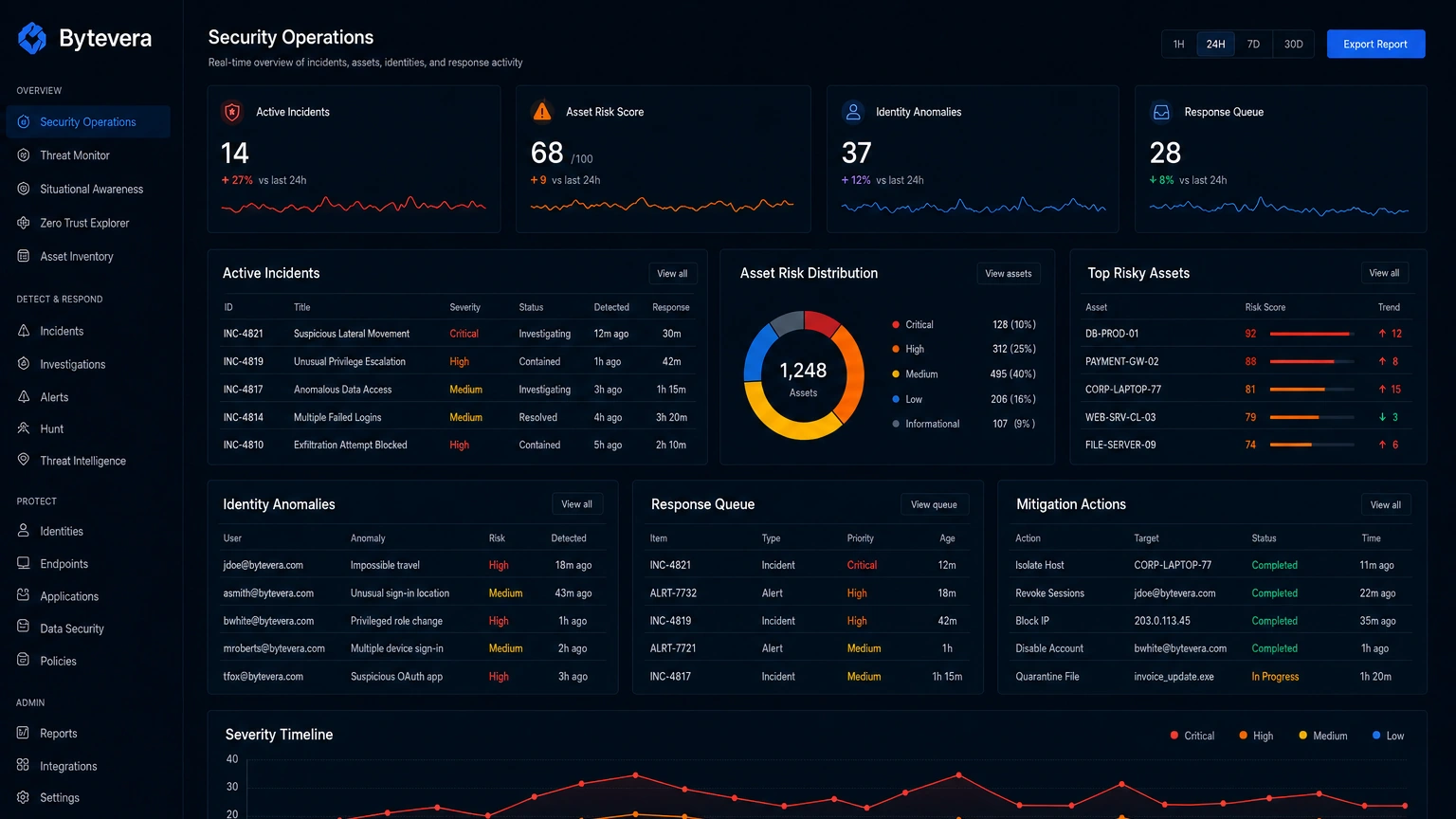Click the Identity Anomalies user card icon
The width and height of the screenshot is (1456, 819).
point(853,112)
